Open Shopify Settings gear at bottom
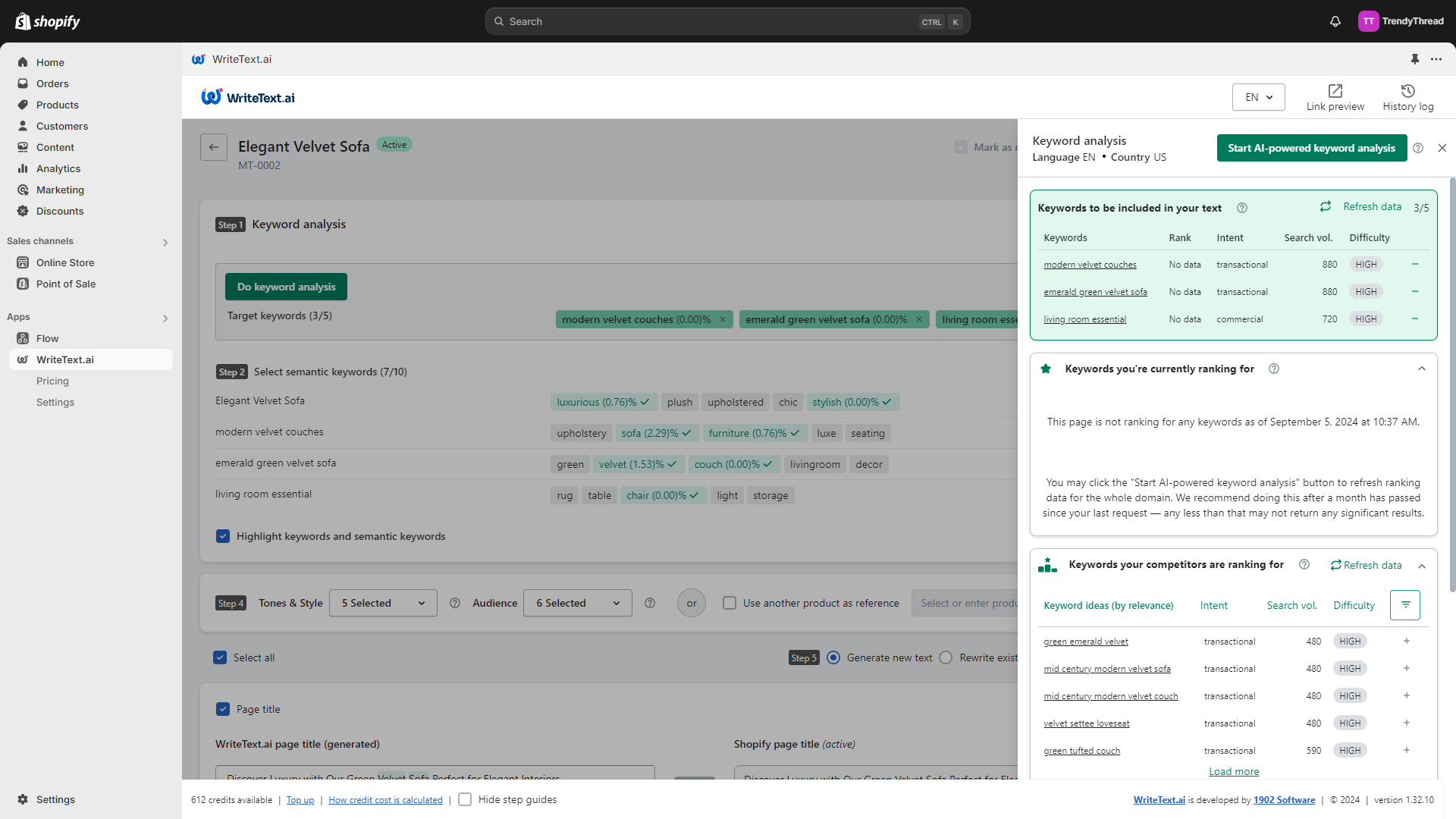This screenshot has width=1456, height=819. pos(23,799)
